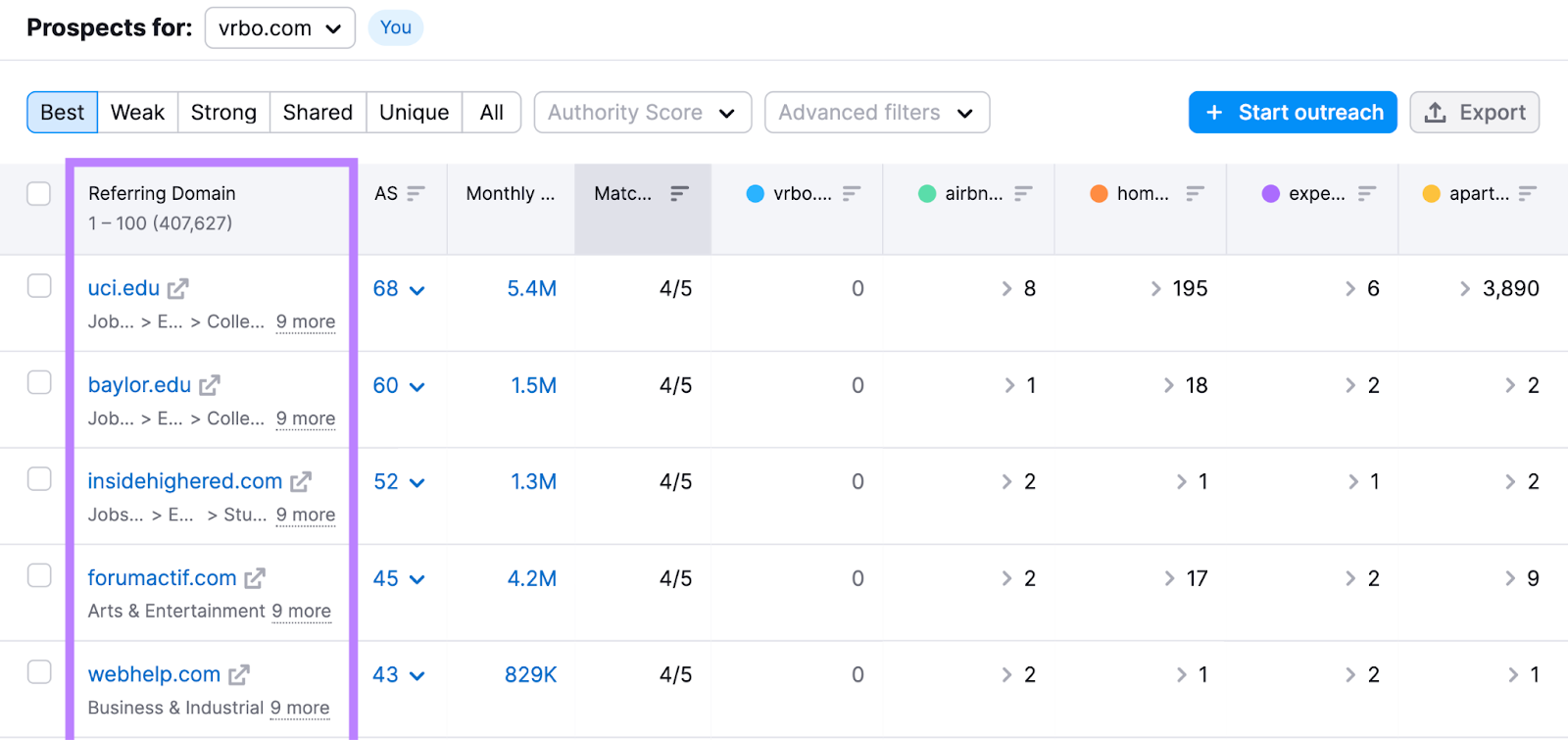Select the Unique tab

point(414,113)
